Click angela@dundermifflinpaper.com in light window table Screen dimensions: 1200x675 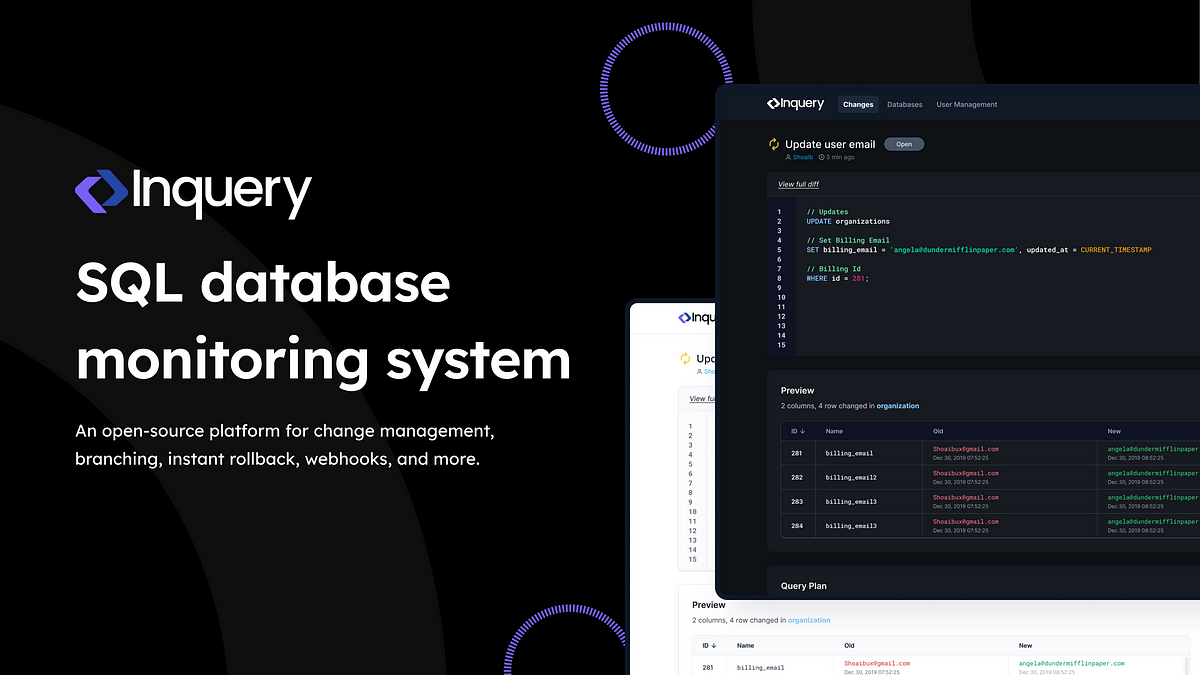[1072, 663]
